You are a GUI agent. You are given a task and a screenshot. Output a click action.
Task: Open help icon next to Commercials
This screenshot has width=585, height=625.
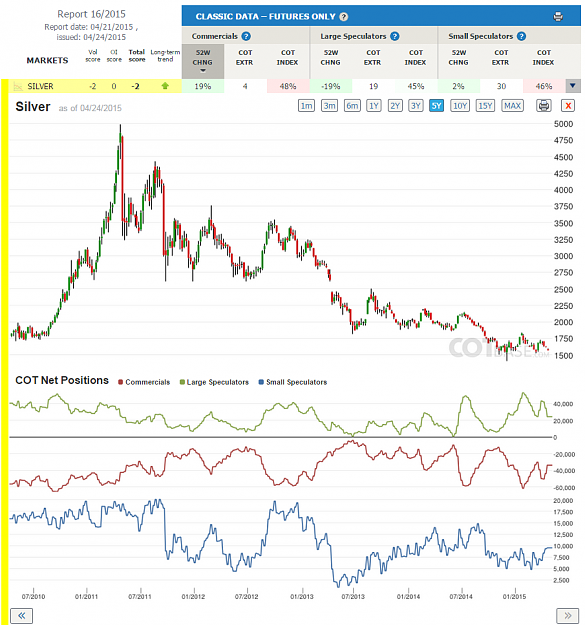coord(246,36)
